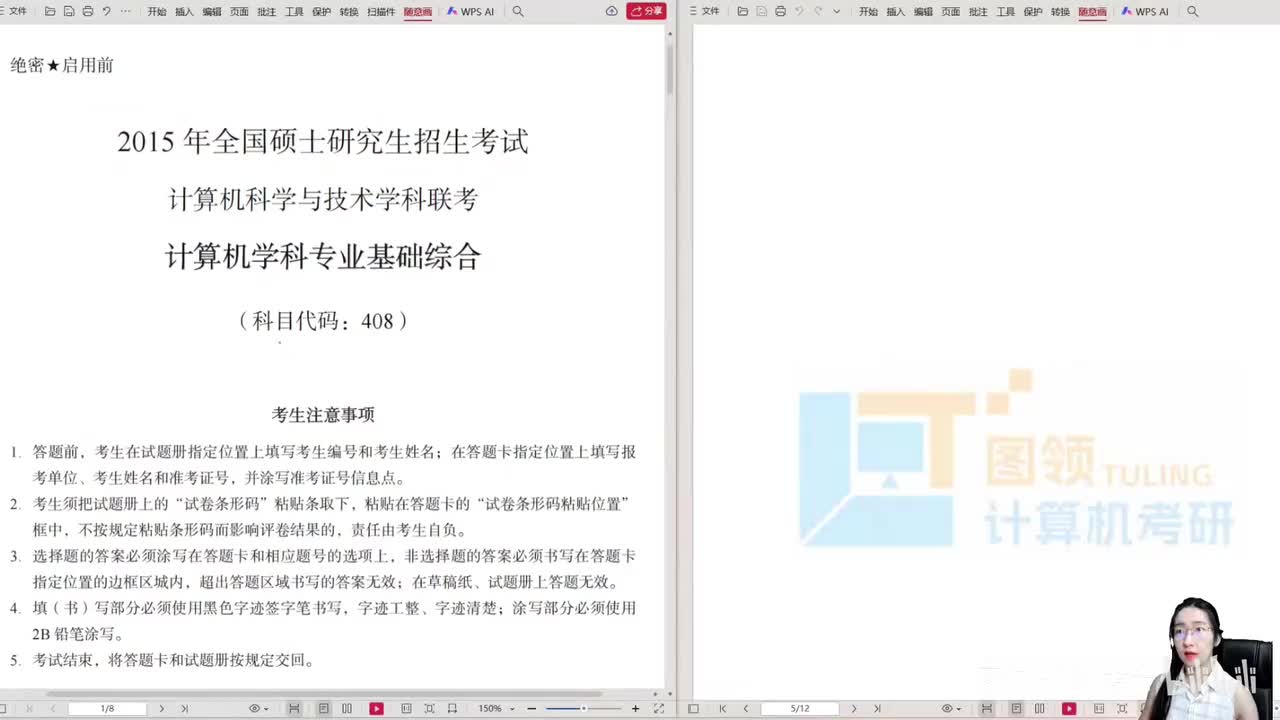Jump to last page in left window
This screenshot has width=1280, height=720.
click(184, 708)
